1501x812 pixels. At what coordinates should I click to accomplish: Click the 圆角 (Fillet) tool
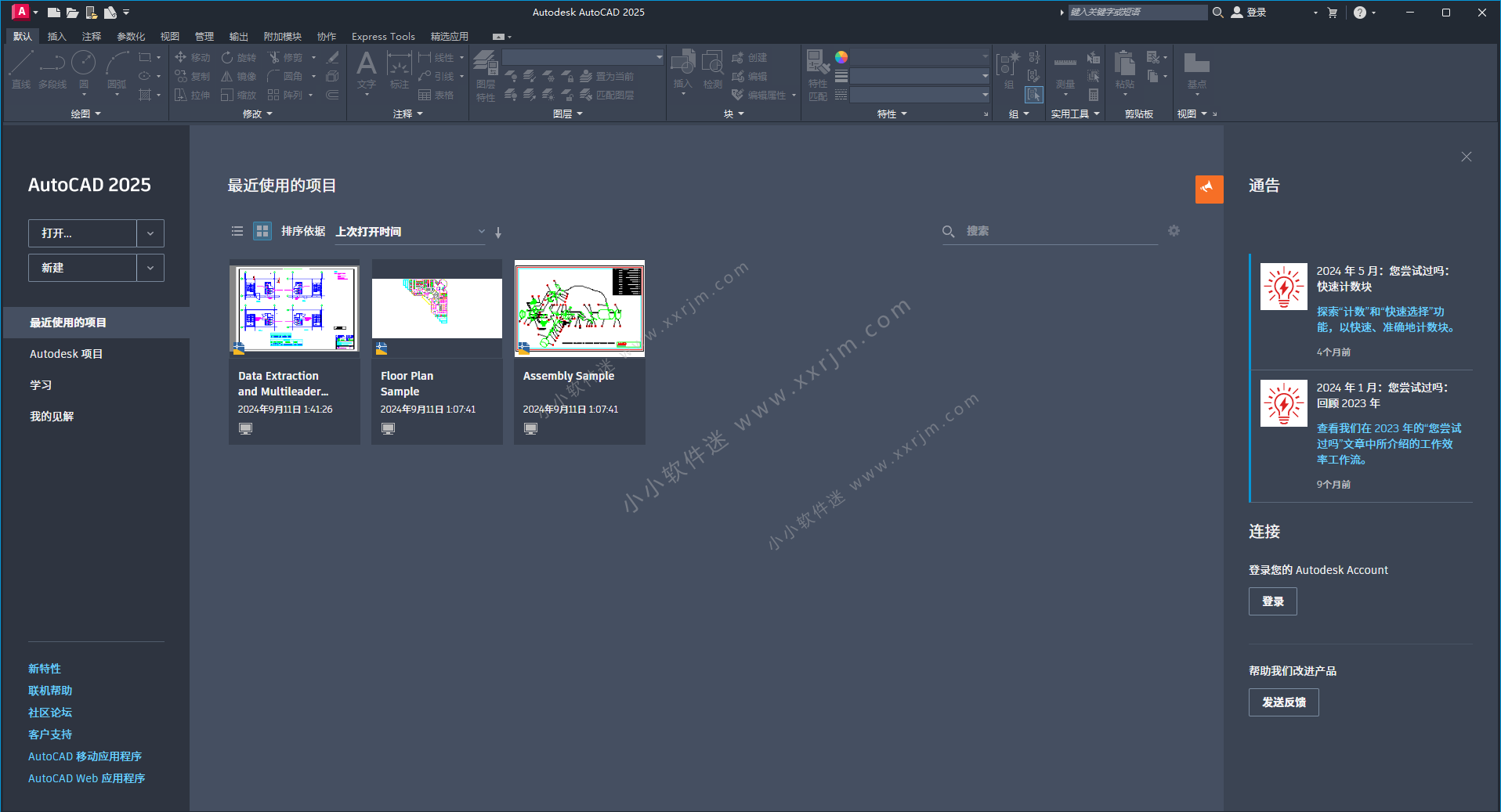coord(285,76)
